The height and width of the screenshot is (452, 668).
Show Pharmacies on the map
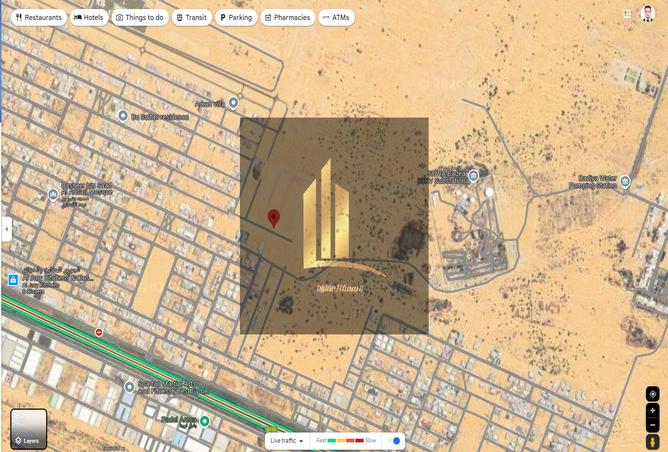tap(287, 17)
